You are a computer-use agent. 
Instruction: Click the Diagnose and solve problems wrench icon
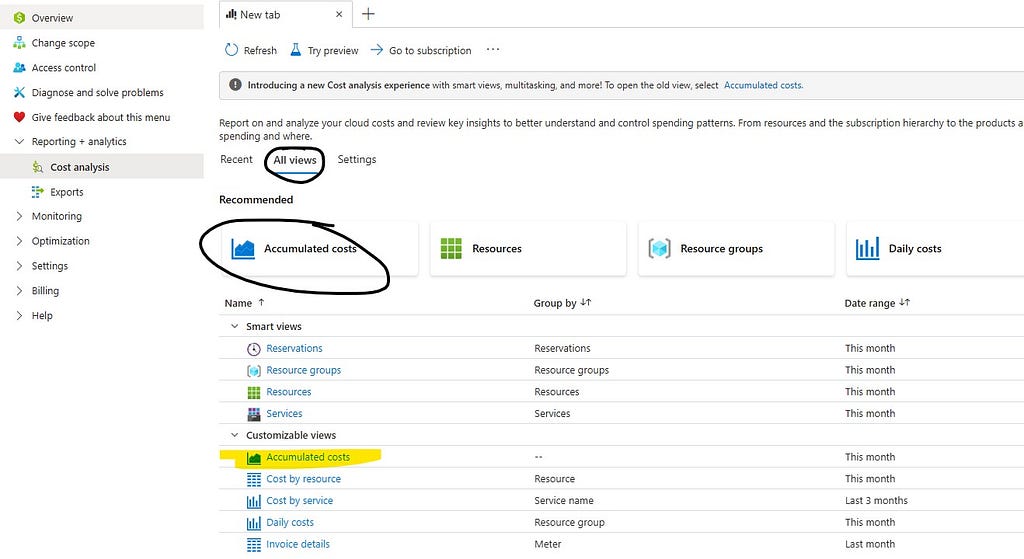19,93
